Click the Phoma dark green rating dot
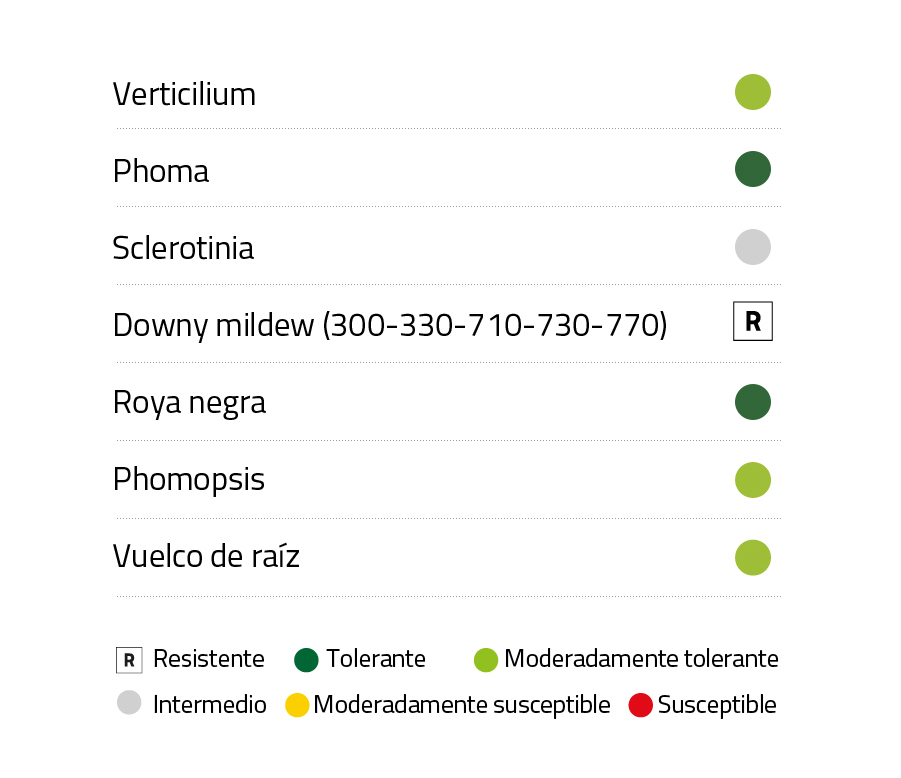Viewport: 901px width, 778px height. [x=752, y=169]
